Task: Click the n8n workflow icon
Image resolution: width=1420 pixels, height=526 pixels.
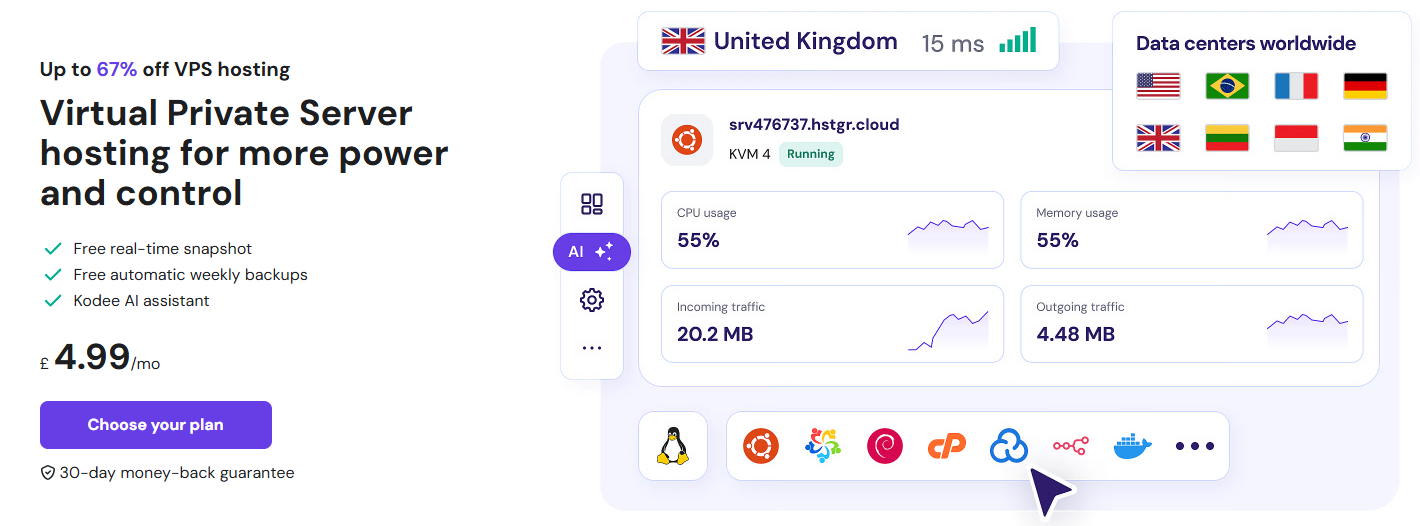Action: 1070,446
